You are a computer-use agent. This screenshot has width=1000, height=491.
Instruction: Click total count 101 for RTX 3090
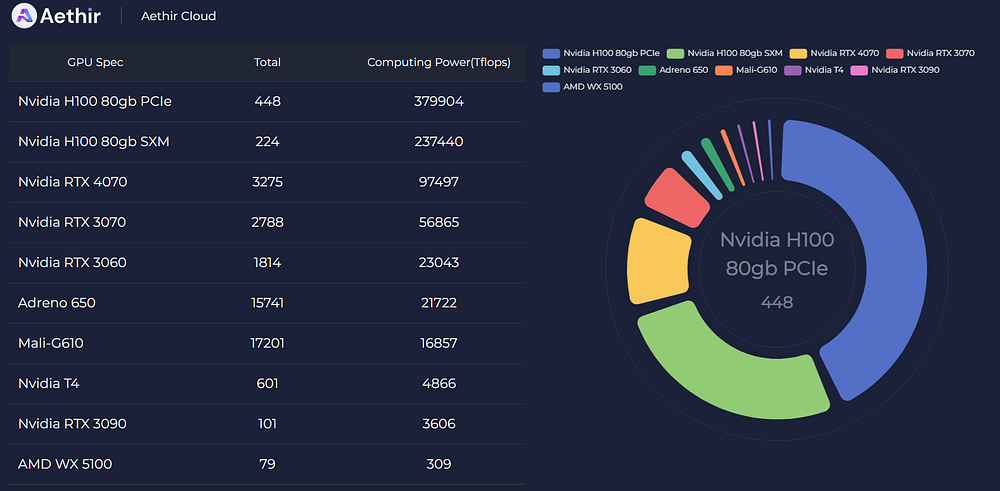pos(267,423)
